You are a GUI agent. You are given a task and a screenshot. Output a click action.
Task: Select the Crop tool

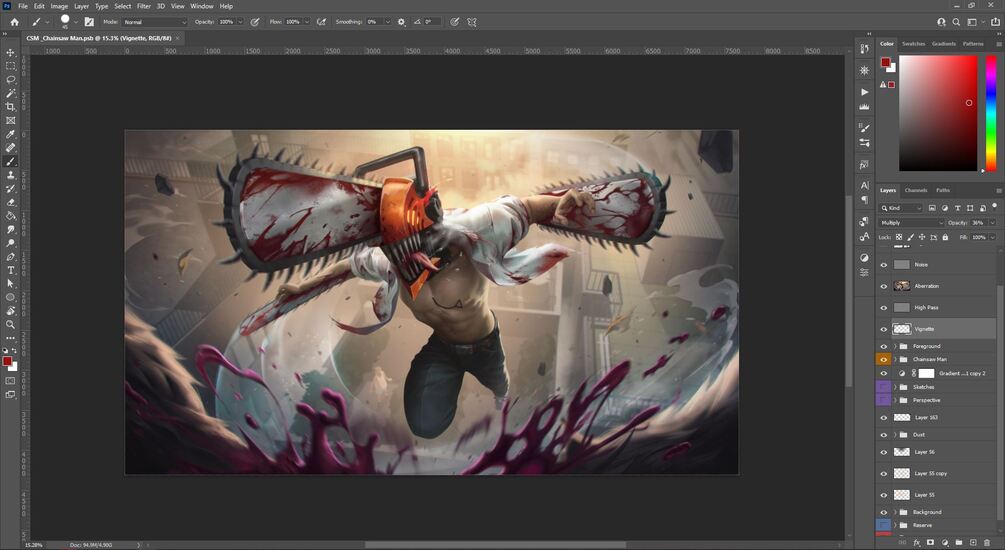point(10,106)
